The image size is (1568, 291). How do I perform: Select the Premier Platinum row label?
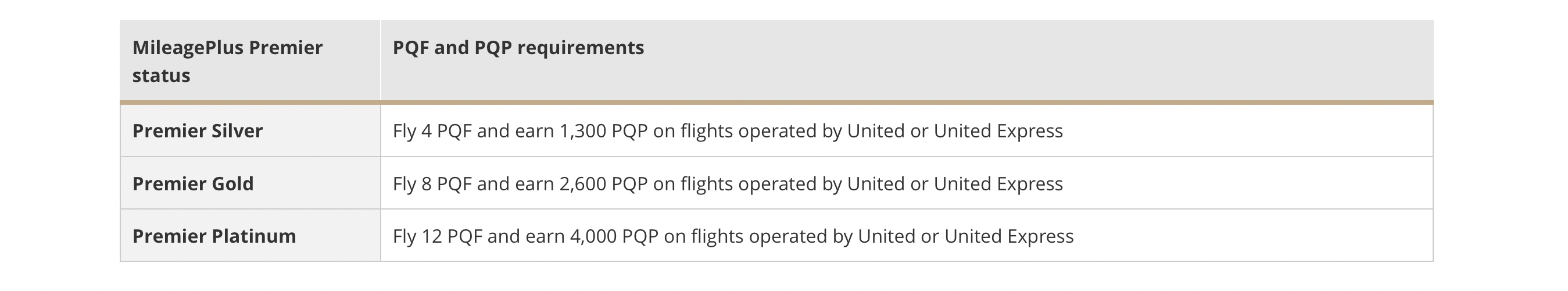214,236
